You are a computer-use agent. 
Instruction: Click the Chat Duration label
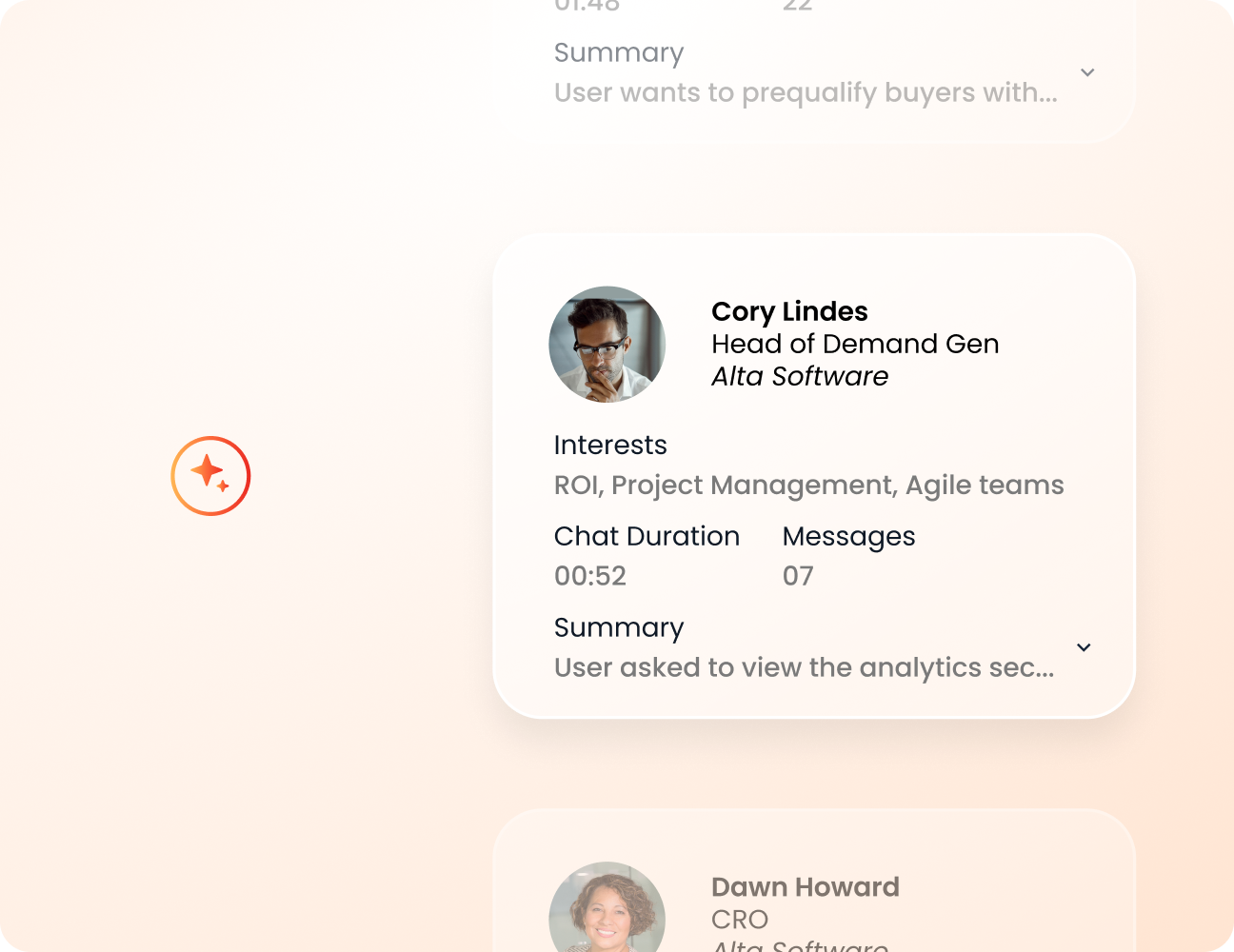click(x=647, y=536)
